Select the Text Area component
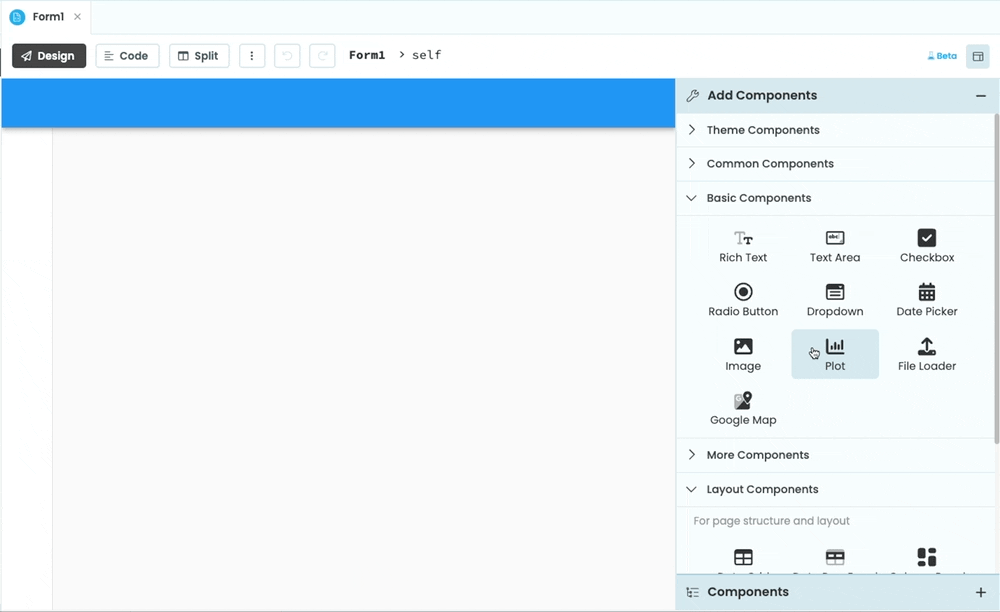The image size is (1000, 612). 835,245
